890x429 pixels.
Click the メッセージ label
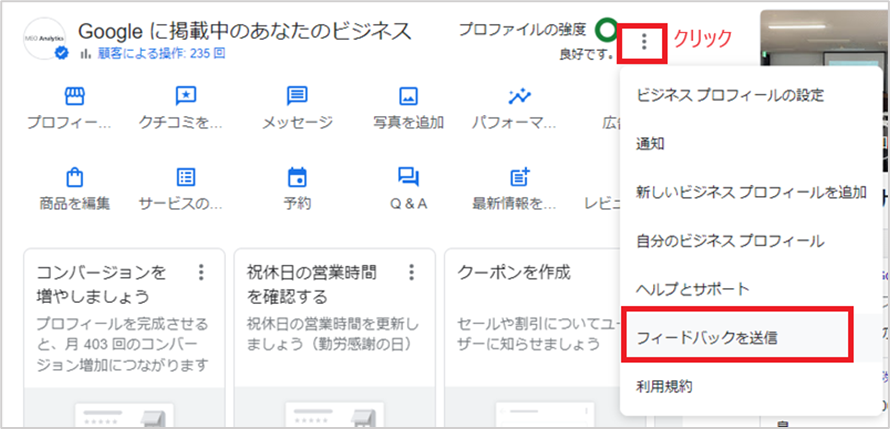point(297,122)
